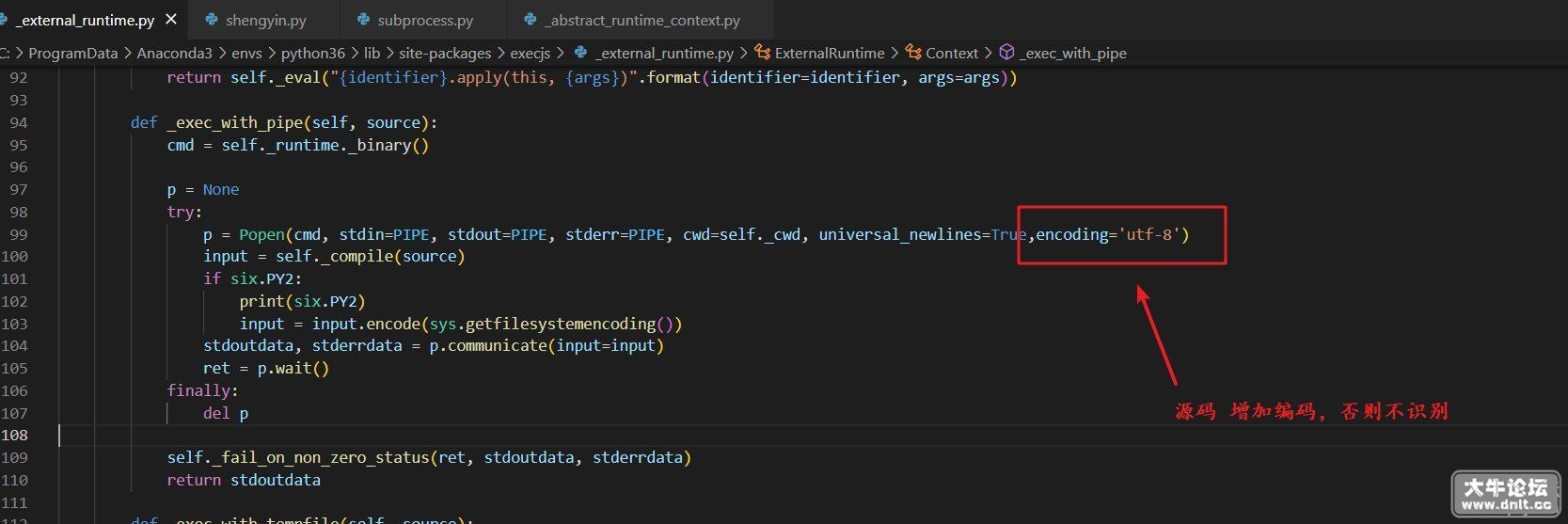Viewport: 1568px width, 524px height.
Task: Click 'p.wait()' on line 105
Action: [x=293, y=368]
